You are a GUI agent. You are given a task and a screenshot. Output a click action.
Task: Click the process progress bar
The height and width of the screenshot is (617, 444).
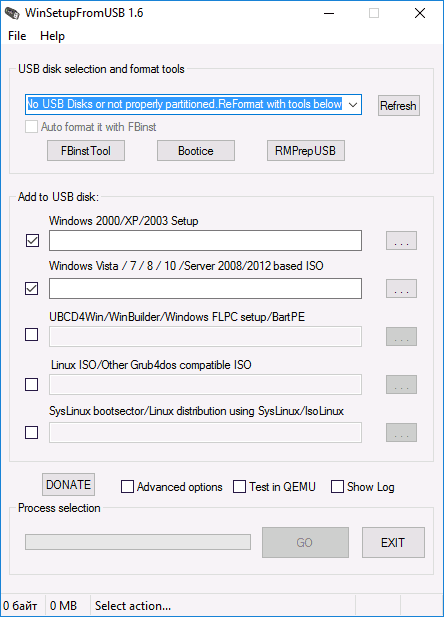point(138,542)
